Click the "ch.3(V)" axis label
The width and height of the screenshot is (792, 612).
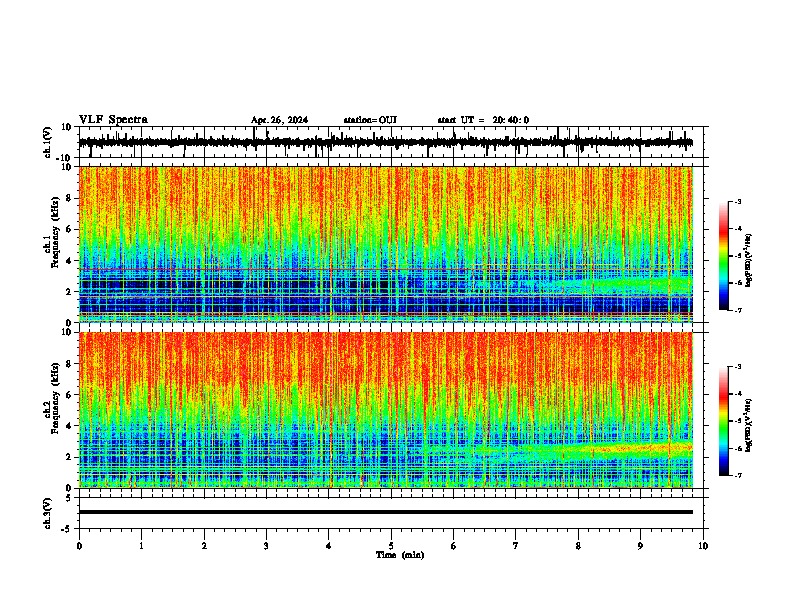(x=48, y=513)
